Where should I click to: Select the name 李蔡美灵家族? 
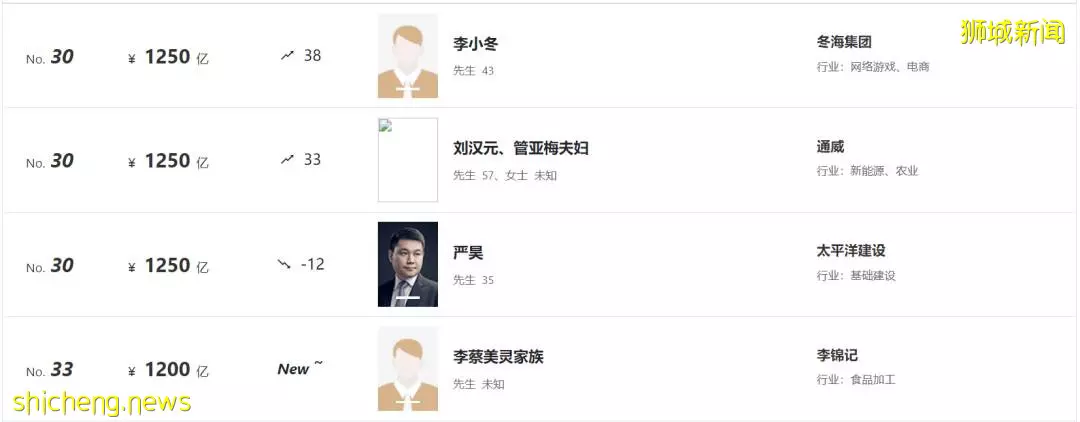[x=498, y=357]
